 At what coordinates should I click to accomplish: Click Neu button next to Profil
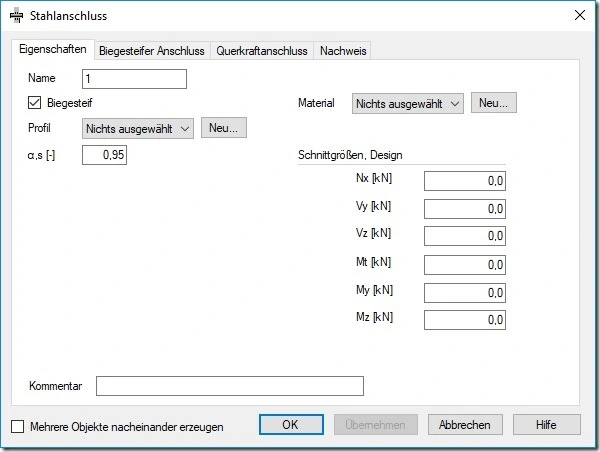(224, 128)
